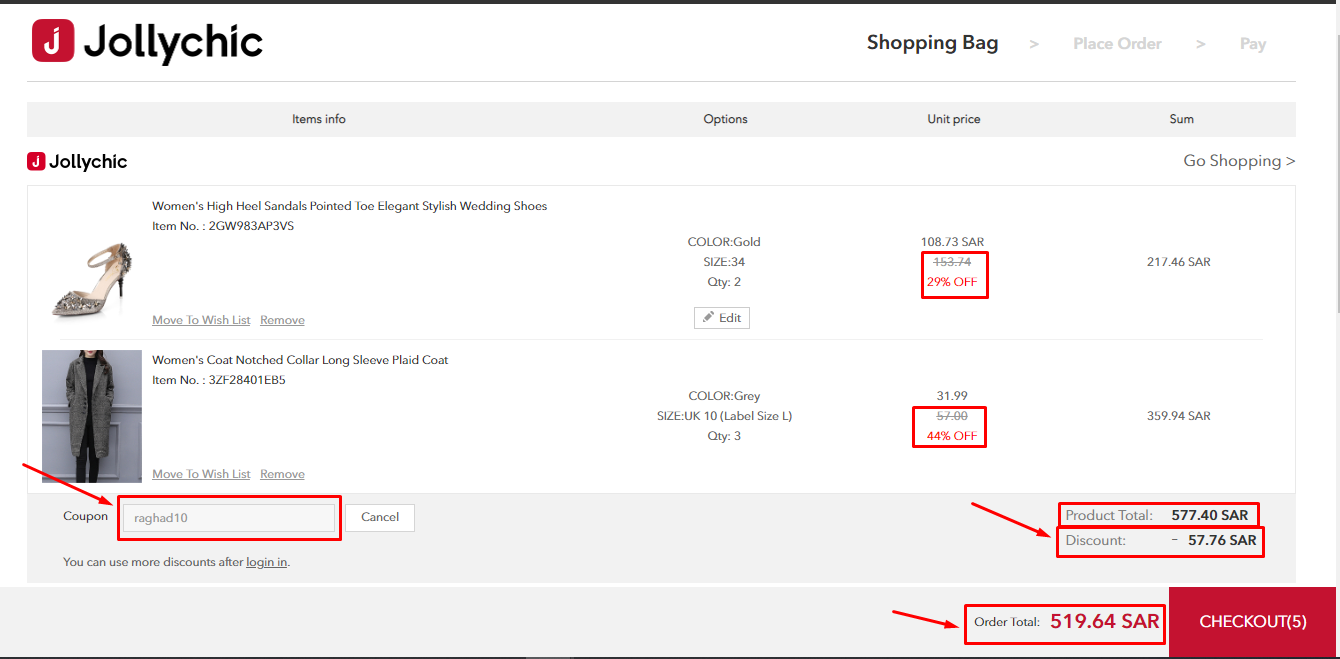Cancel the applied coupon
This screenshot has width=1340, height=659.
click(380, 517)
